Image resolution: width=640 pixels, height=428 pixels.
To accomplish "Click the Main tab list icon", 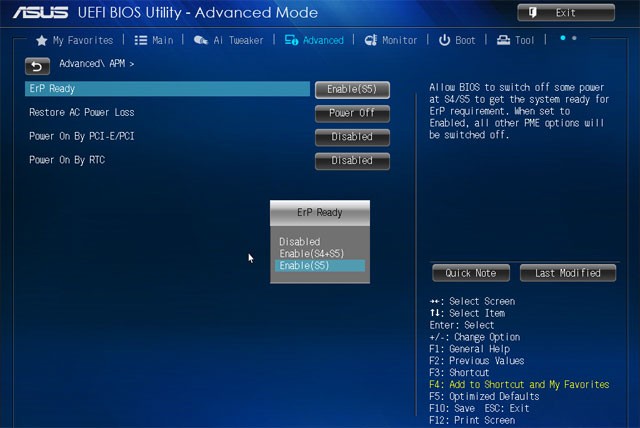I will coord(141,41).
